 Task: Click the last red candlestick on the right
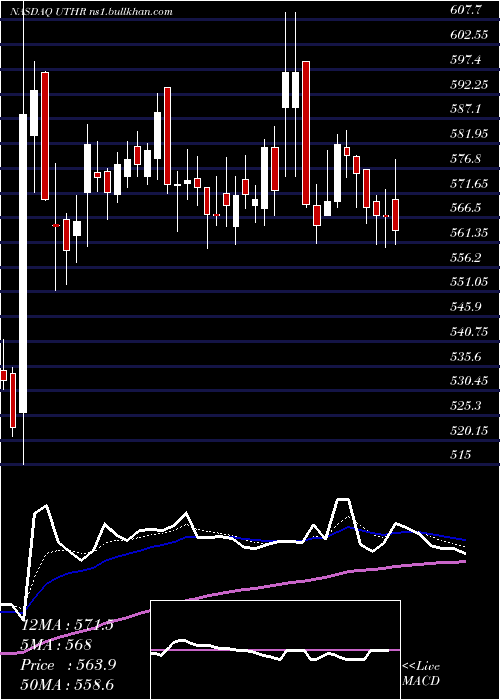(395, 215)
